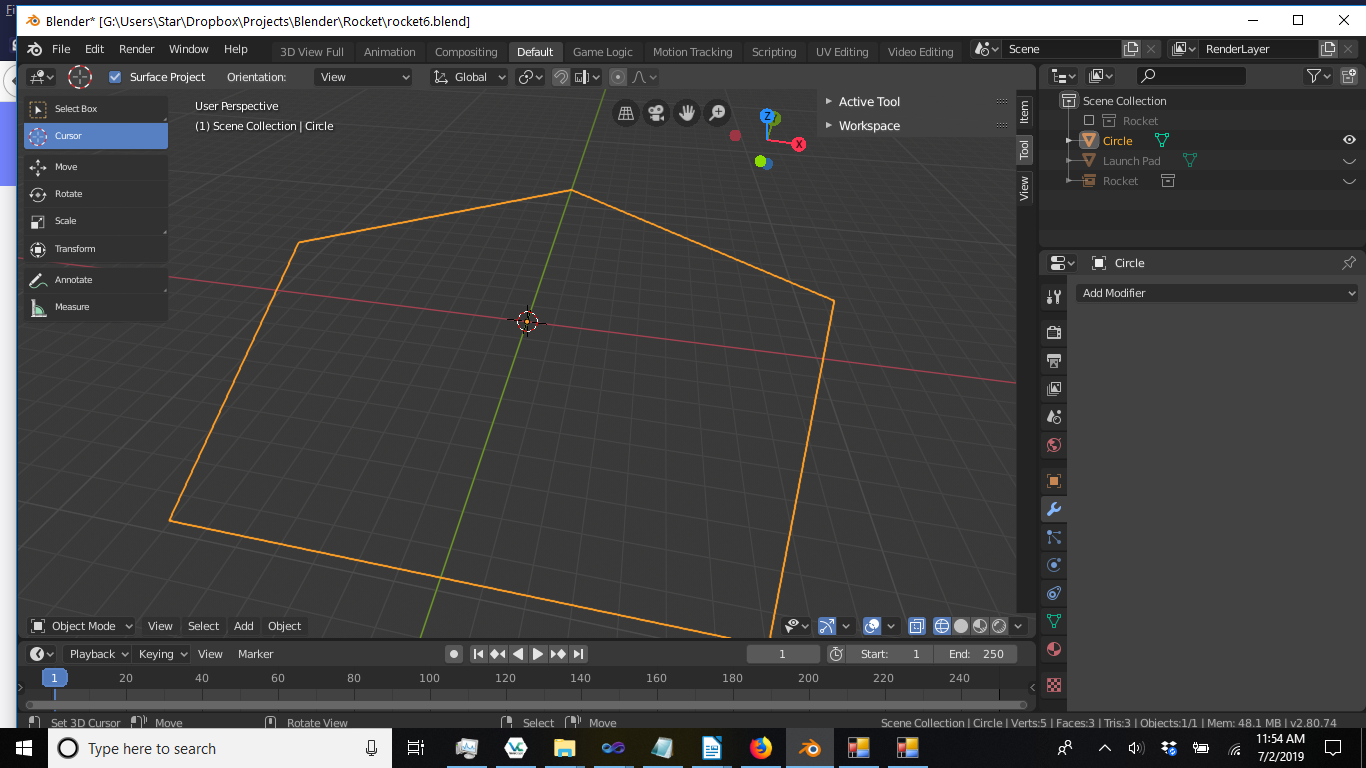This screenshot has width=1366, height=768.
Task: Open the Object Data green triangle icon
Action: pos(1053,621)
